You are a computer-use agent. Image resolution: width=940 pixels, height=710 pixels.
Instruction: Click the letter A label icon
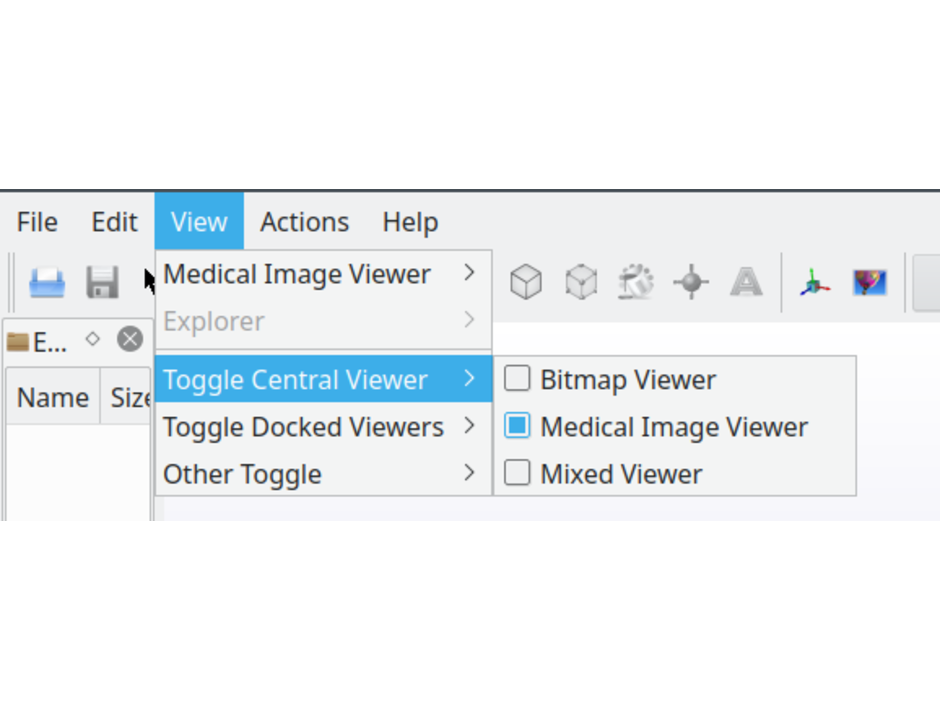click(x=746, y=282)
